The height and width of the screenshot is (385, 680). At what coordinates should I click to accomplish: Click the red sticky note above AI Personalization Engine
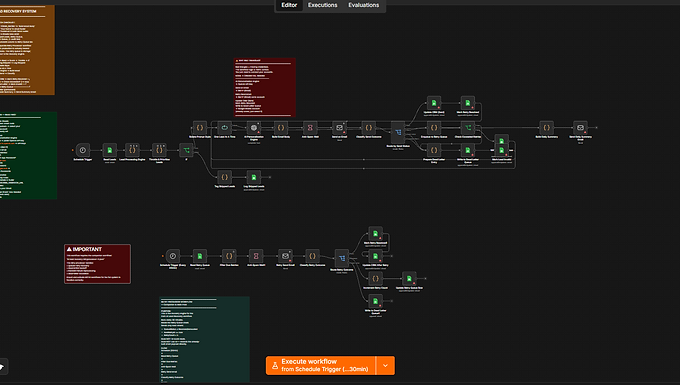[265, 88]
